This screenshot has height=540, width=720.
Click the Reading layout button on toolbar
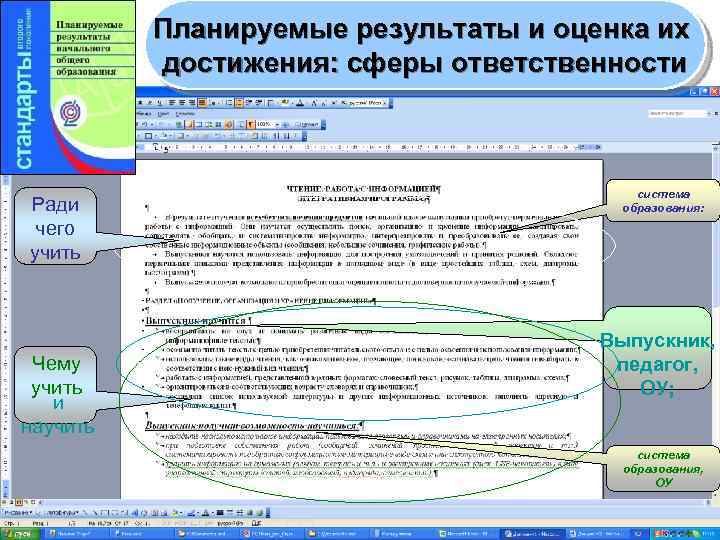(306, 124)
